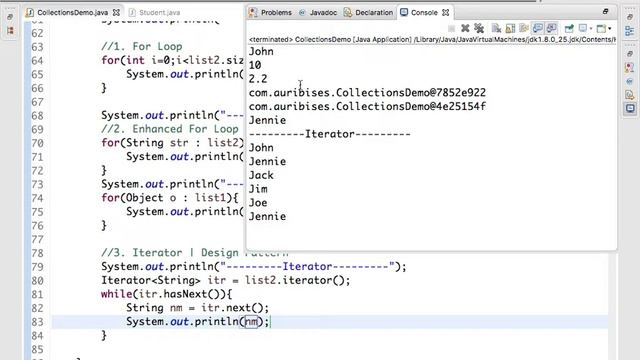Close the CollectionsDemo.java editor tab

tap(116, 13)
